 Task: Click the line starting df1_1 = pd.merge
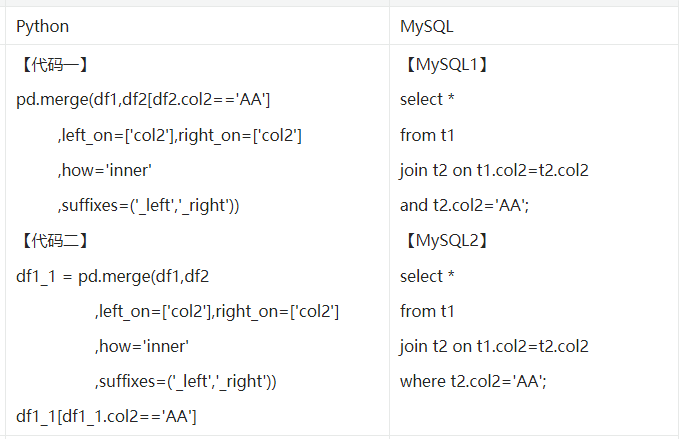[113, 275]
